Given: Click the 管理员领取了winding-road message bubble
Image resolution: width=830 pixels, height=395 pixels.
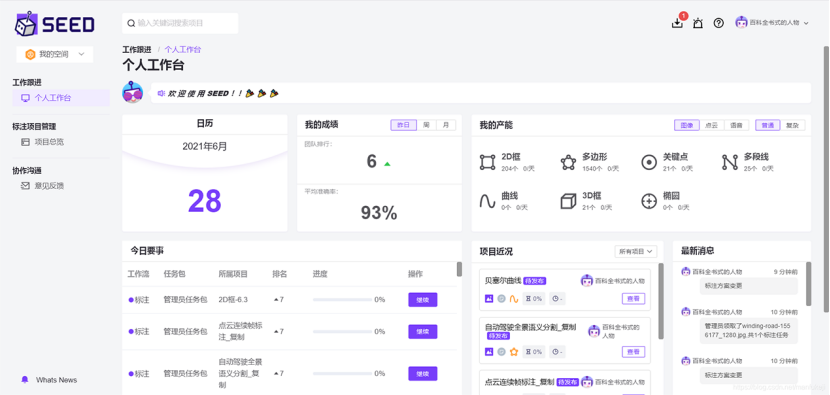Looking at the screenshot, I should click(x=748, y=330).
